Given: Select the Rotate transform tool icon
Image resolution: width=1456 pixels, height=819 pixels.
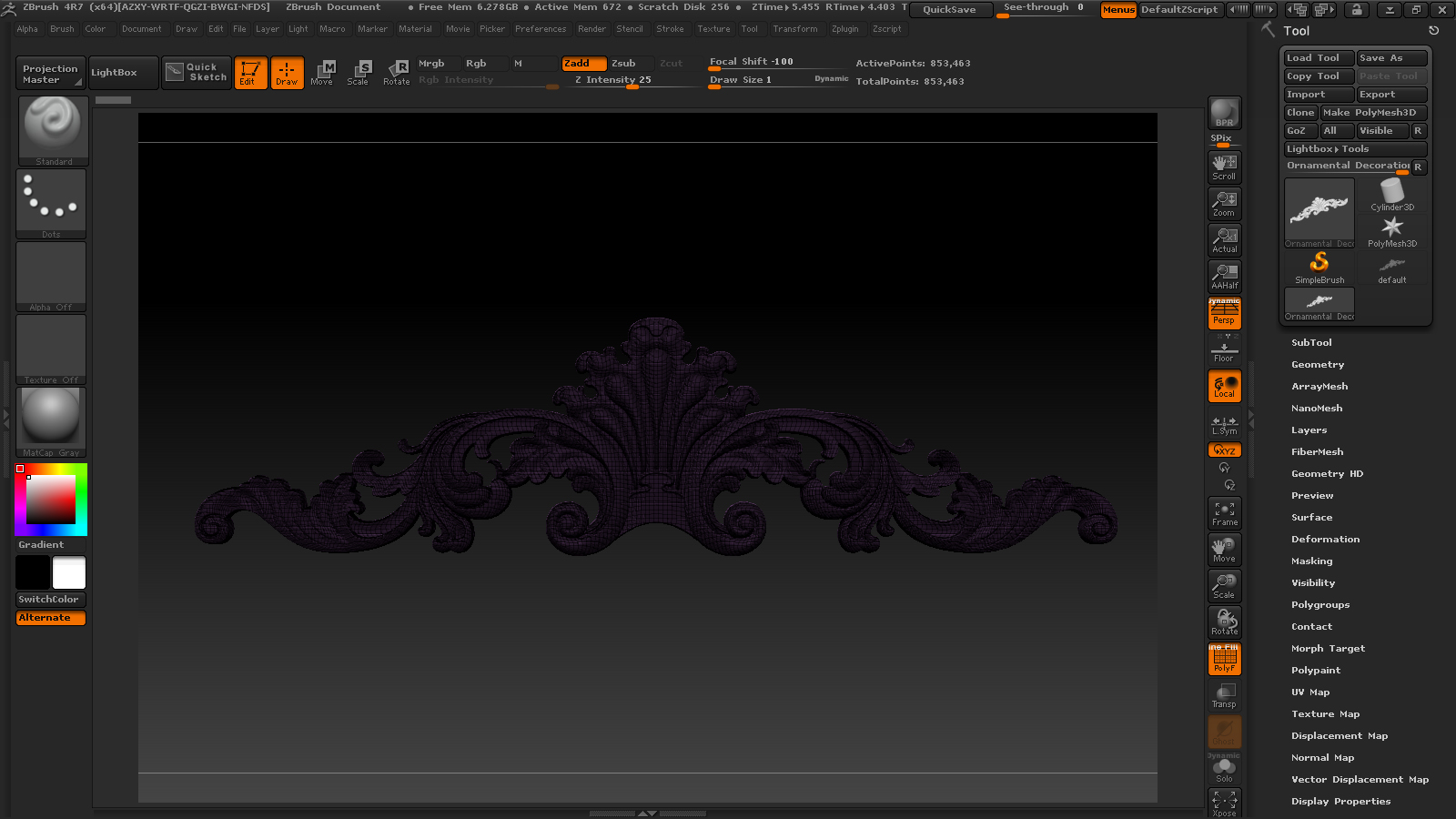Looking at the screenshot, I should tap(397, 72).
